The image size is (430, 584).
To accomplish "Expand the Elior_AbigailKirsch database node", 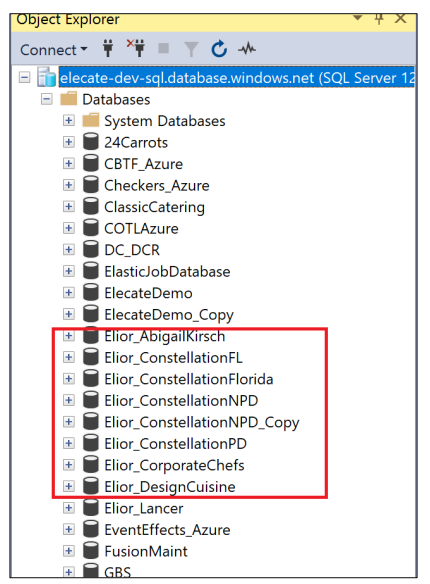I will 69,336.
